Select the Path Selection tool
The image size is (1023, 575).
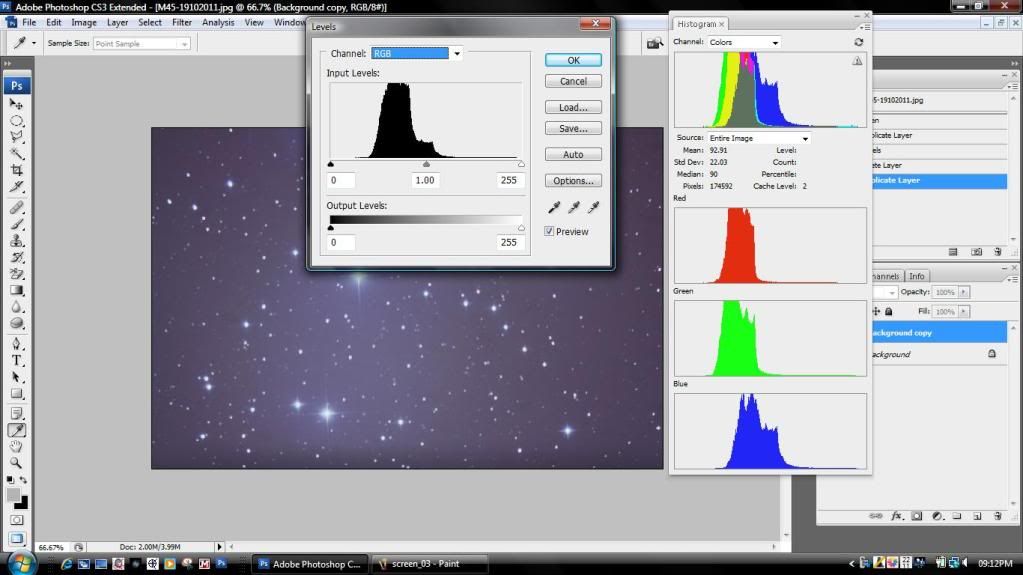(x=16, y=377)
